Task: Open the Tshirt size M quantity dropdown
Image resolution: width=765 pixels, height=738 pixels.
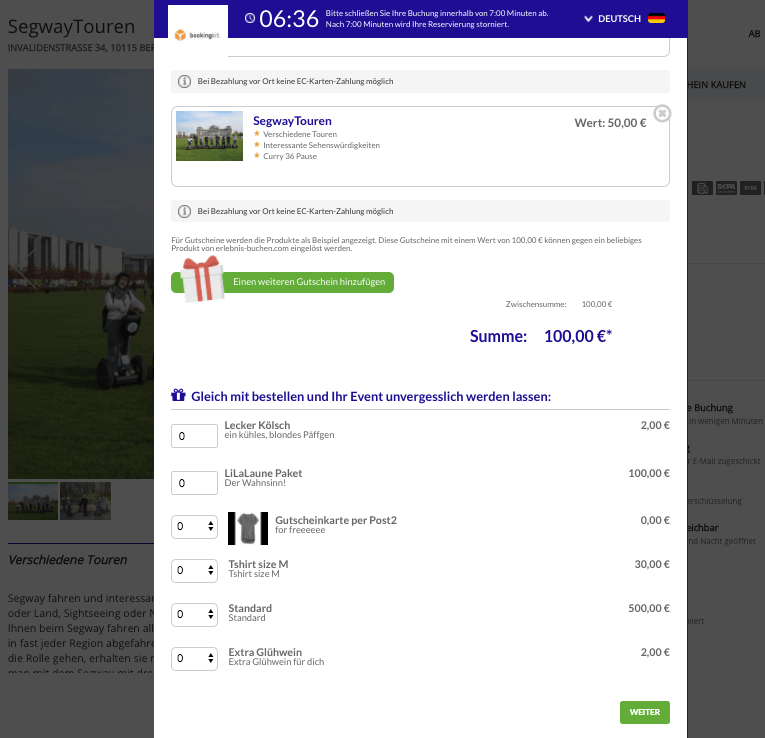Action: [x=194, y=571]
